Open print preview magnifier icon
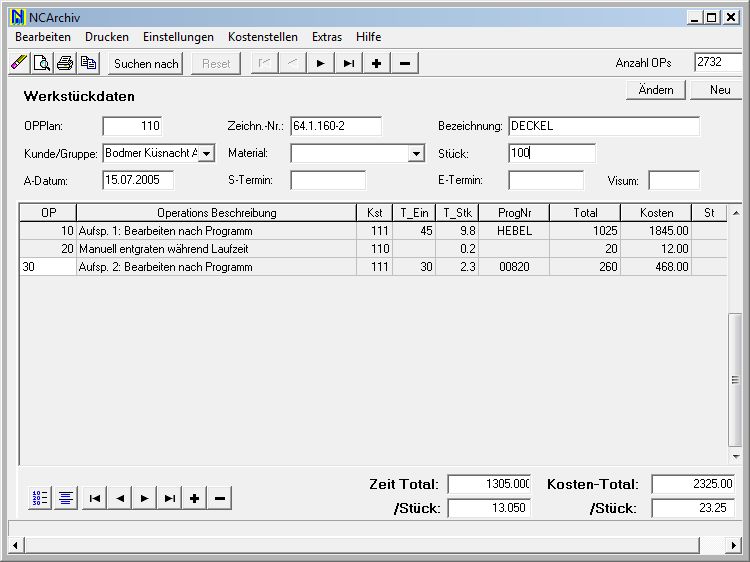 (x=42, y=63)
